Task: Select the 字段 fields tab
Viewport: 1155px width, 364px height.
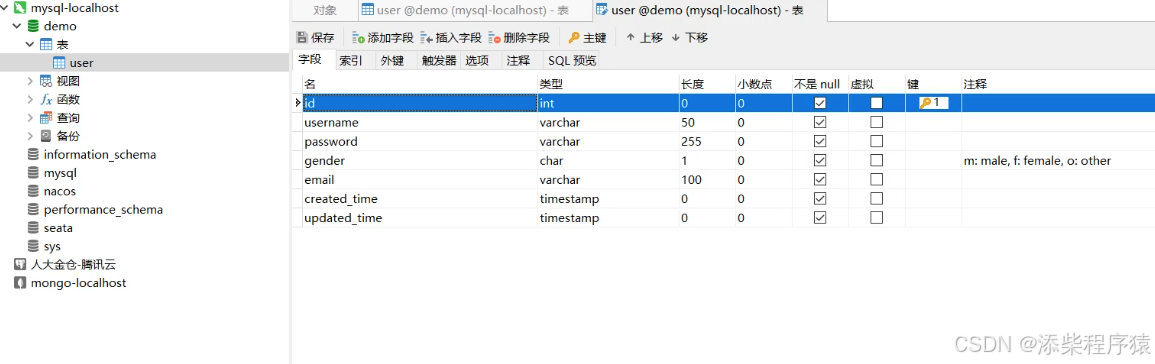Action: (x=310, y=60)
